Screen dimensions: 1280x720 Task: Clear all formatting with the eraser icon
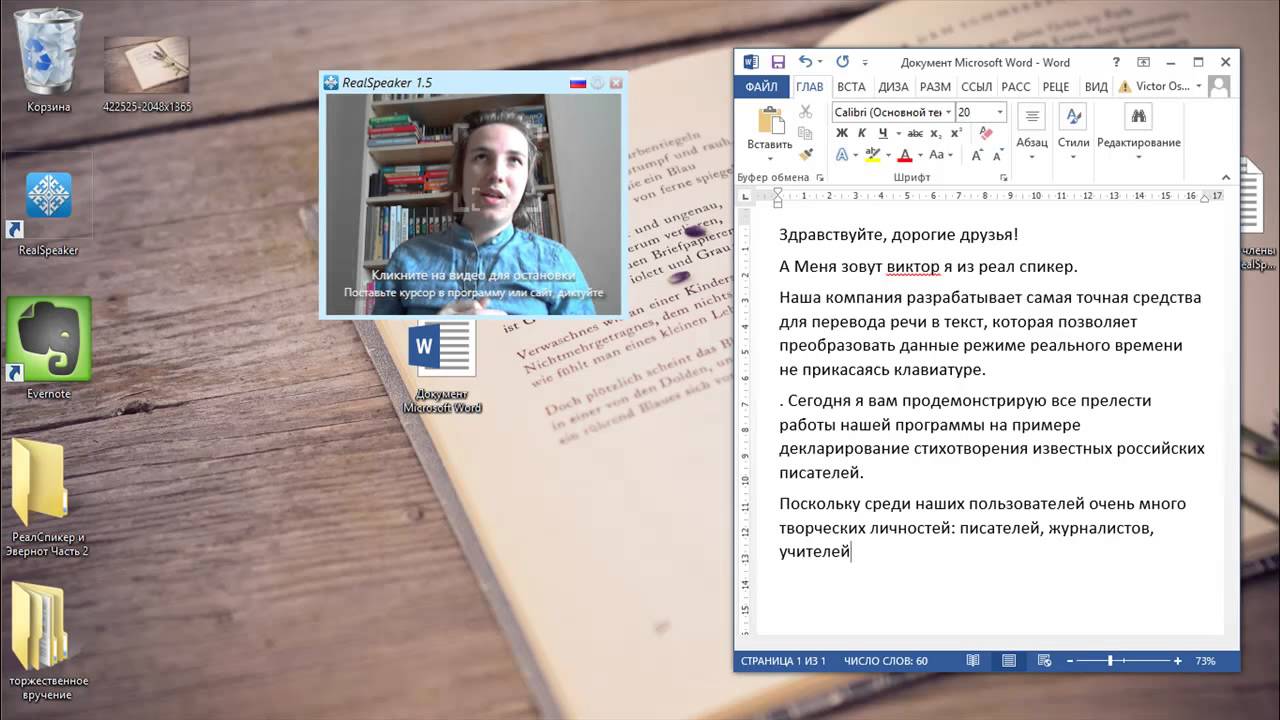point(986,133)
